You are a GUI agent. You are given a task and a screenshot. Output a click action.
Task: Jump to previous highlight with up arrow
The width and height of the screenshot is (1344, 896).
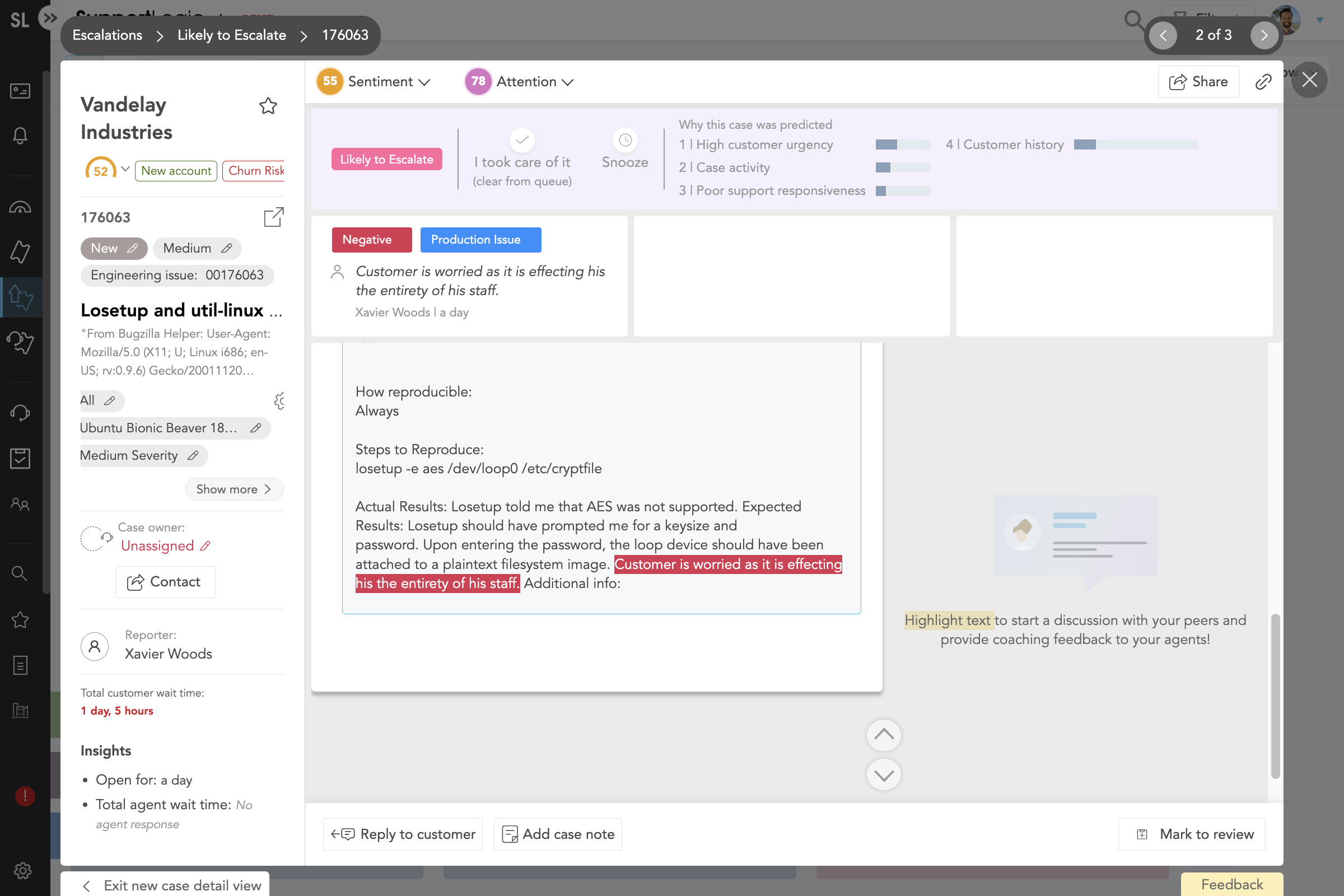(x=884, y=735)
